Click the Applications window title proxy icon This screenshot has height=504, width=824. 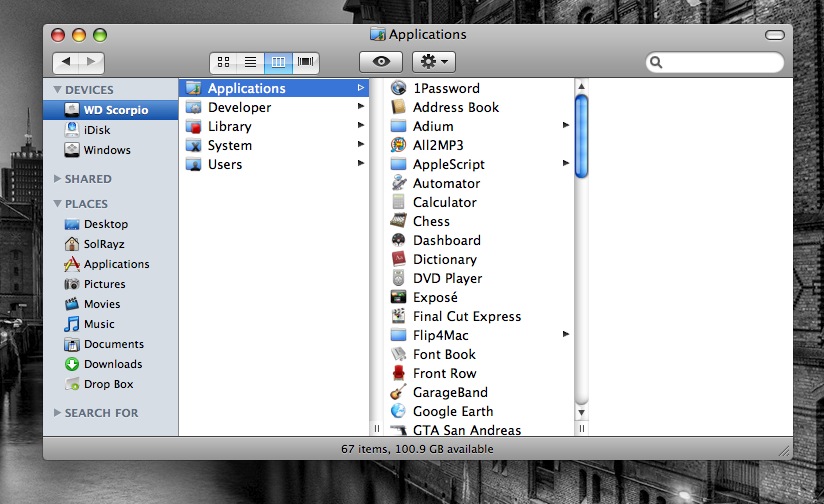click(x=377, y=34)
